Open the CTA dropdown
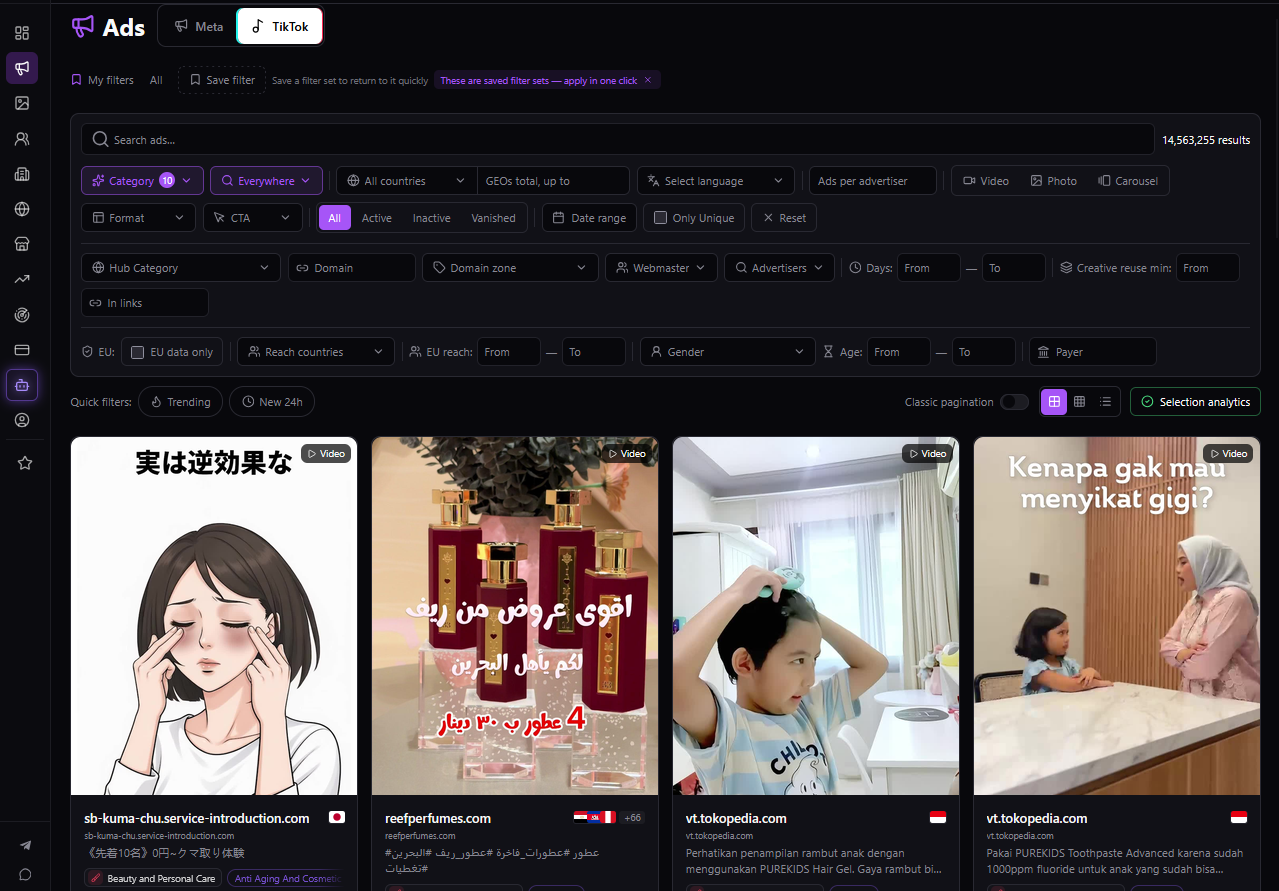Viewport: 1279px width, 891px height. (253, 218)
